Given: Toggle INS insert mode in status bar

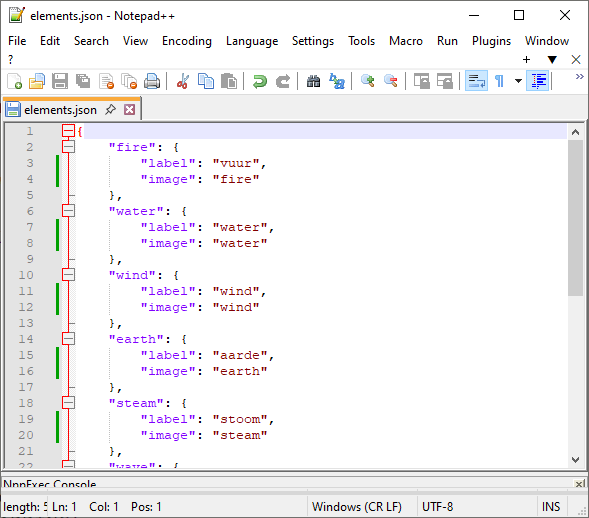Looking at the screenshot, I should click(x=551, y=507).
